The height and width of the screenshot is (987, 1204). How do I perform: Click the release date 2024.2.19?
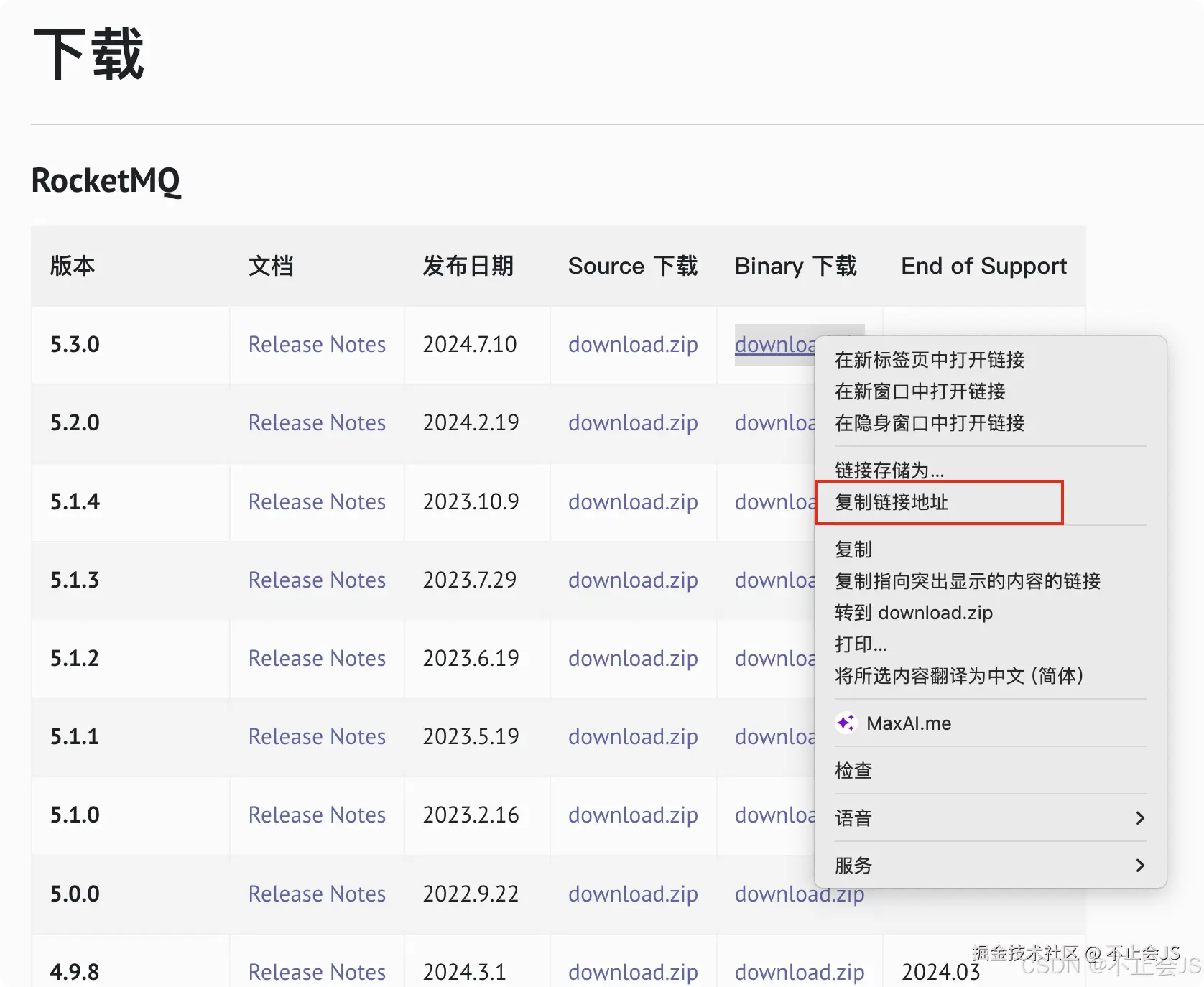[x=471, y=422]
